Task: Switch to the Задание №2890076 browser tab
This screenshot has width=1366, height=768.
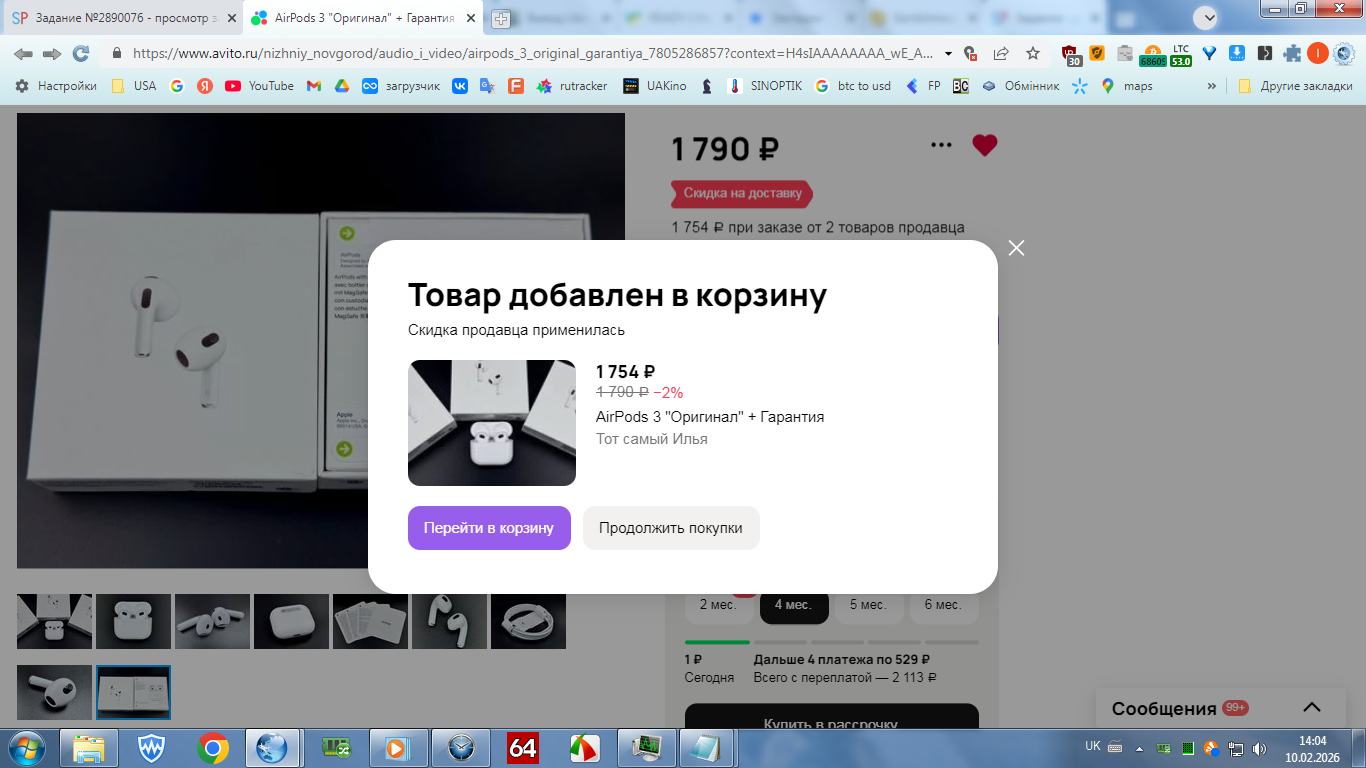Action: tap(122, 18)
